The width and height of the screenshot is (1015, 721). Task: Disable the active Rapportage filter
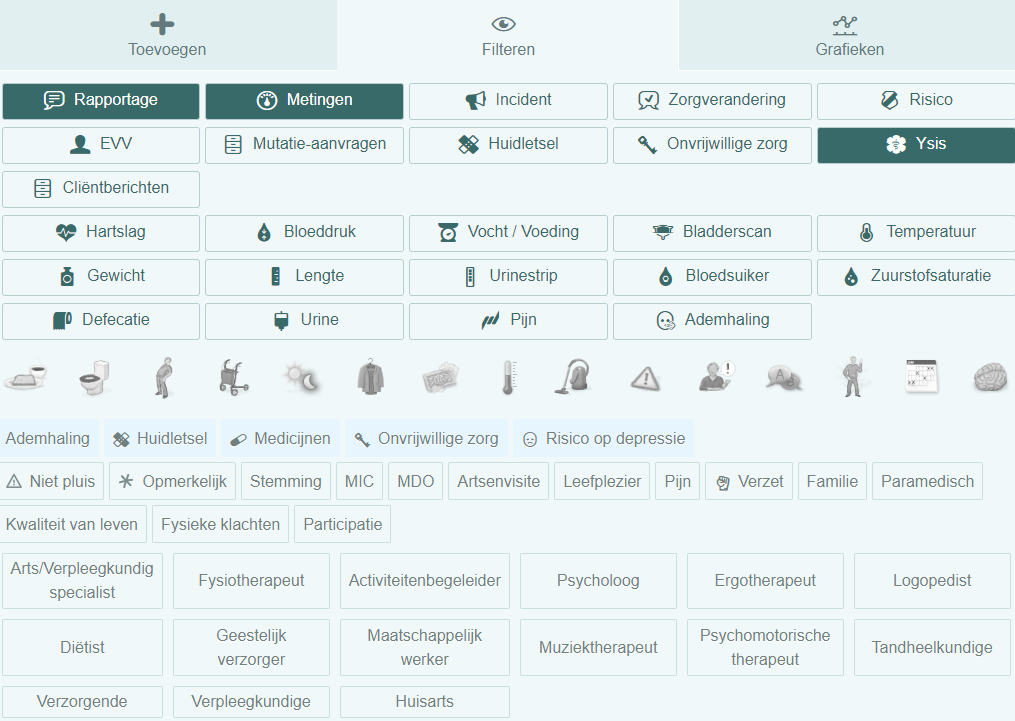(x=101, y=100)
